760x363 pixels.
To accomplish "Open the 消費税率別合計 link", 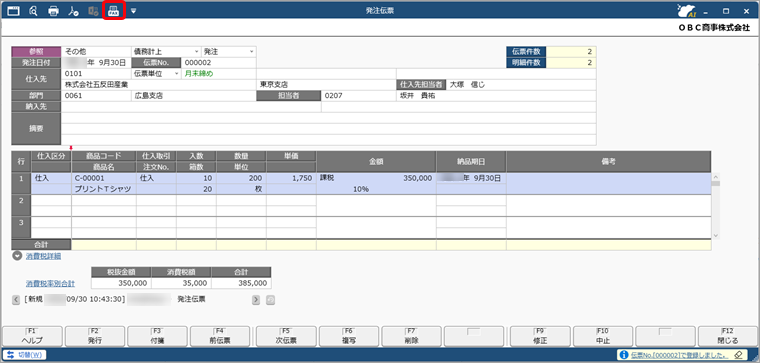I will point(50,284).
